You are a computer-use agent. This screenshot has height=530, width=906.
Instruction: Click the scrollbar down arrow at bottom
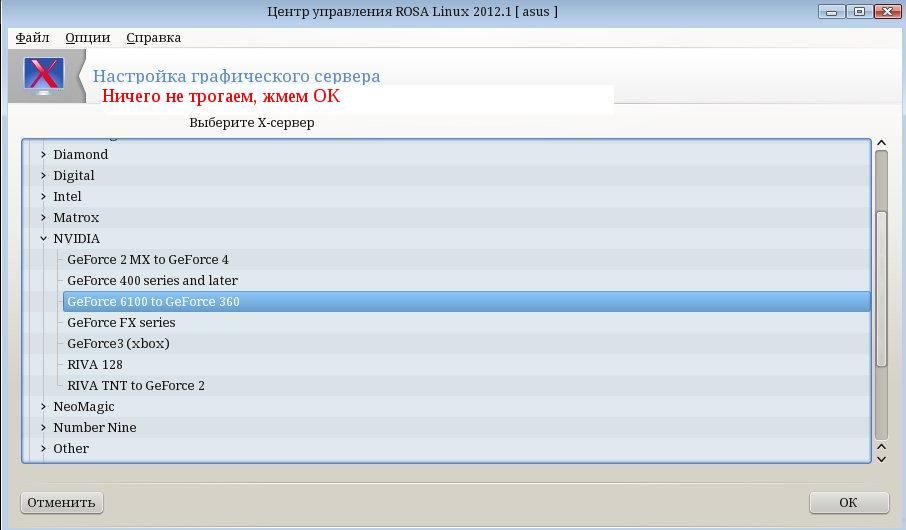point(881,459)
